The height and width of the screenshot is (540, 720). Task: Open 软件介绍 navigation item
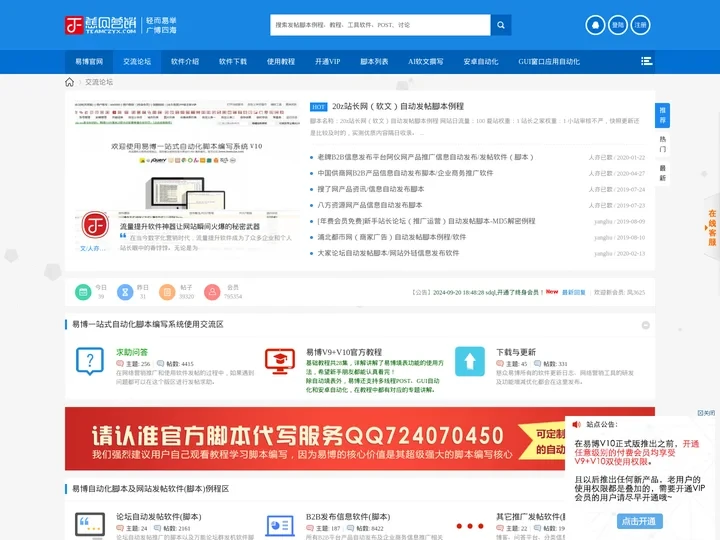(x=185, y=62)
